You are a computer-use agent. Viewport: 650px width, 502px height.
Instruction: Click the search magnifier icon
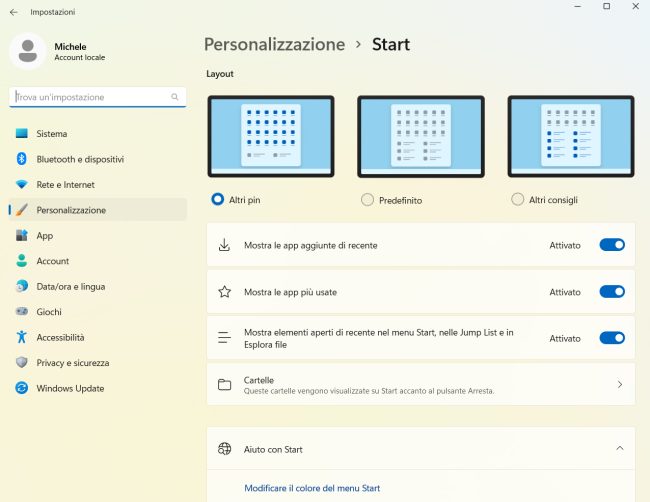pos(175,97)
